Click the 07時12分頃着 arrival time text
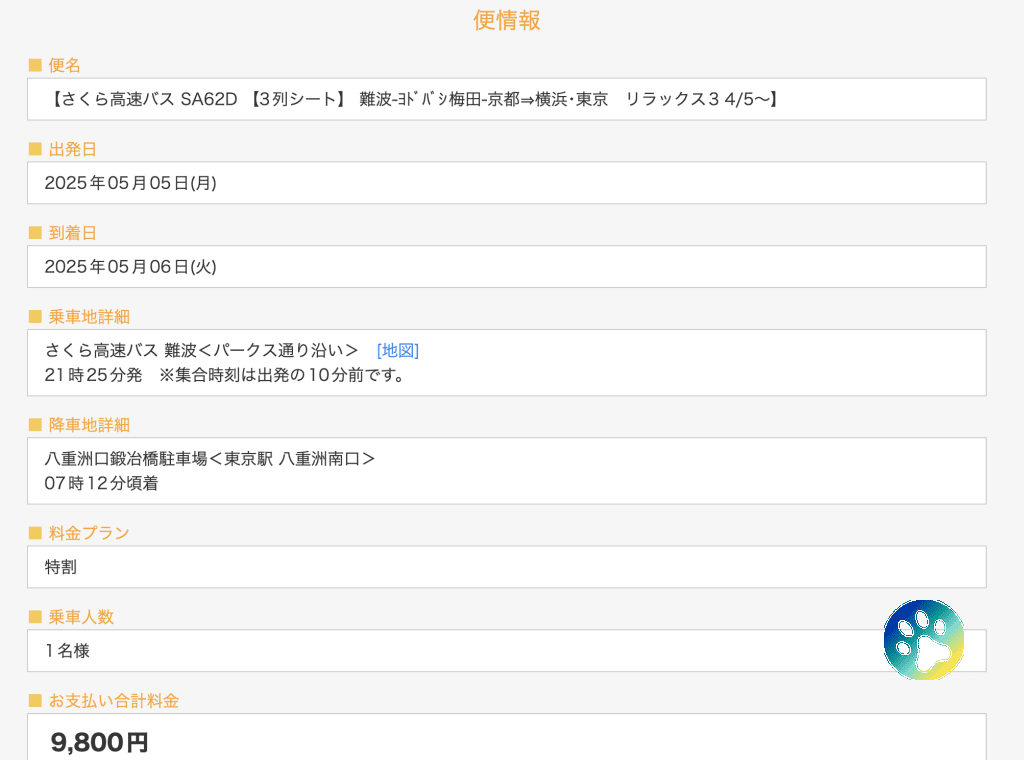The image size is (1024, 760). coord(101,483)
